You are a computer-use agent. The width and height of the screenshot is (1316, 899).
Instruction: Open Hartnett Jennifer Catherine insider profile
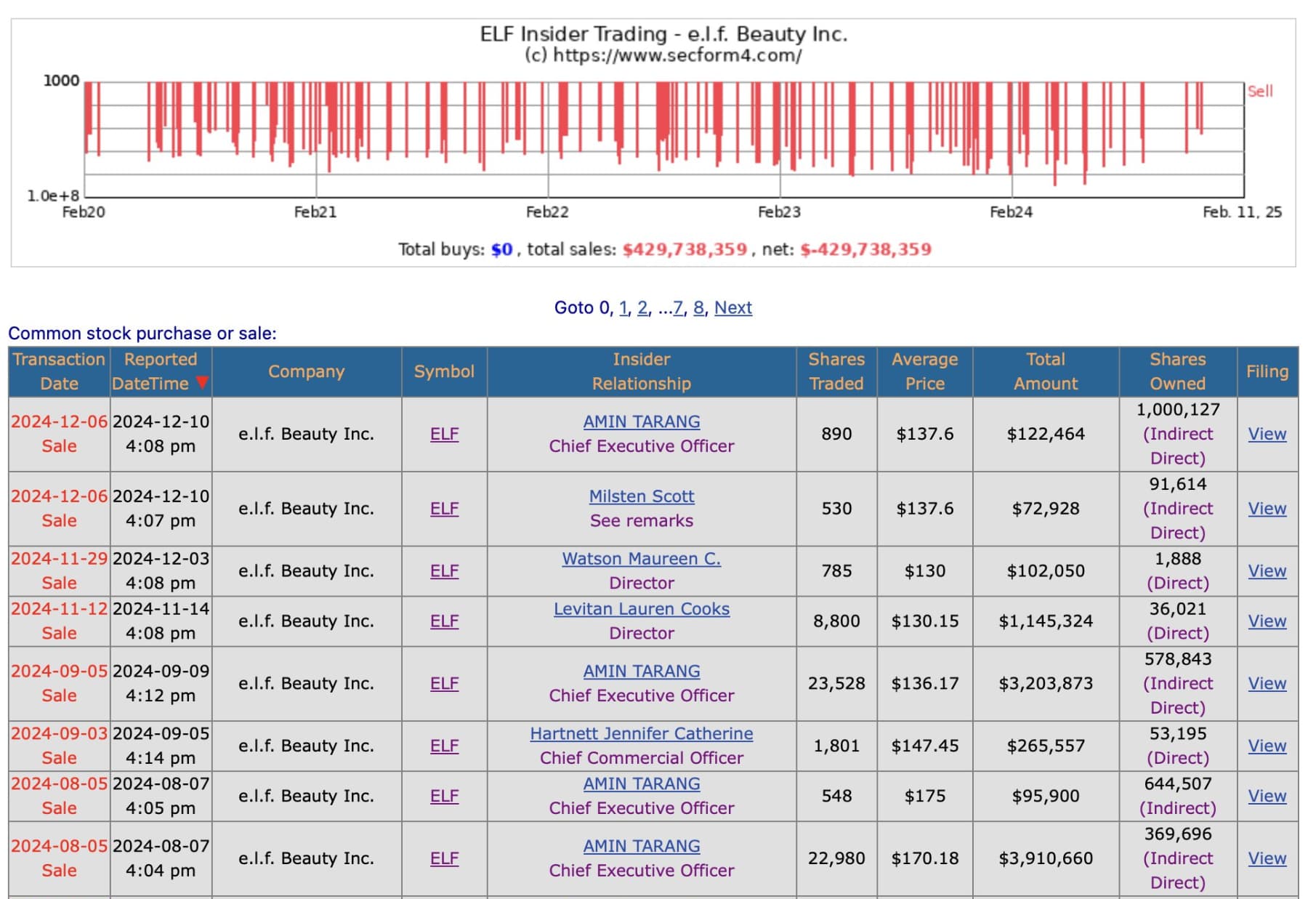click(x=641, y=733)
